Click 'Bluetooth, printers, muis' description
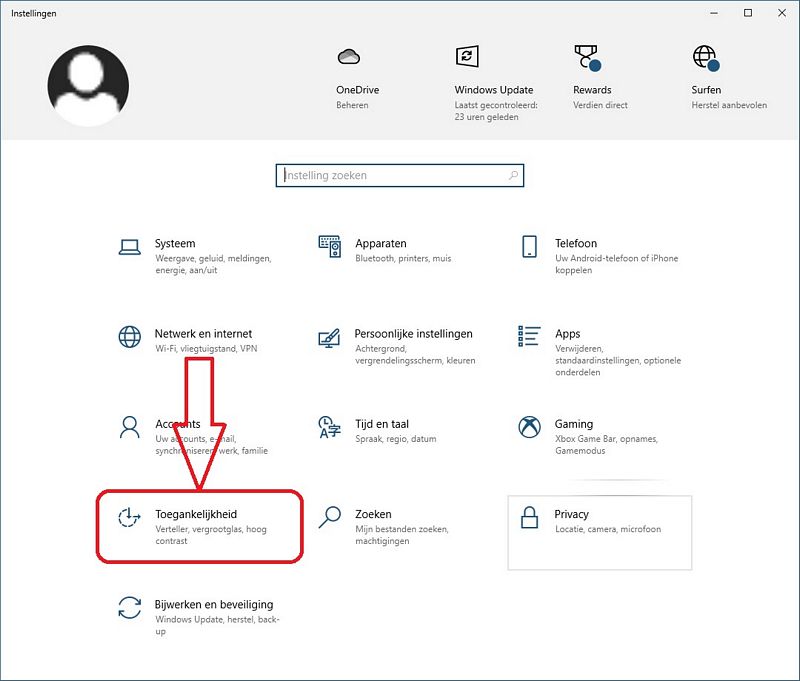 click(403, 259)
